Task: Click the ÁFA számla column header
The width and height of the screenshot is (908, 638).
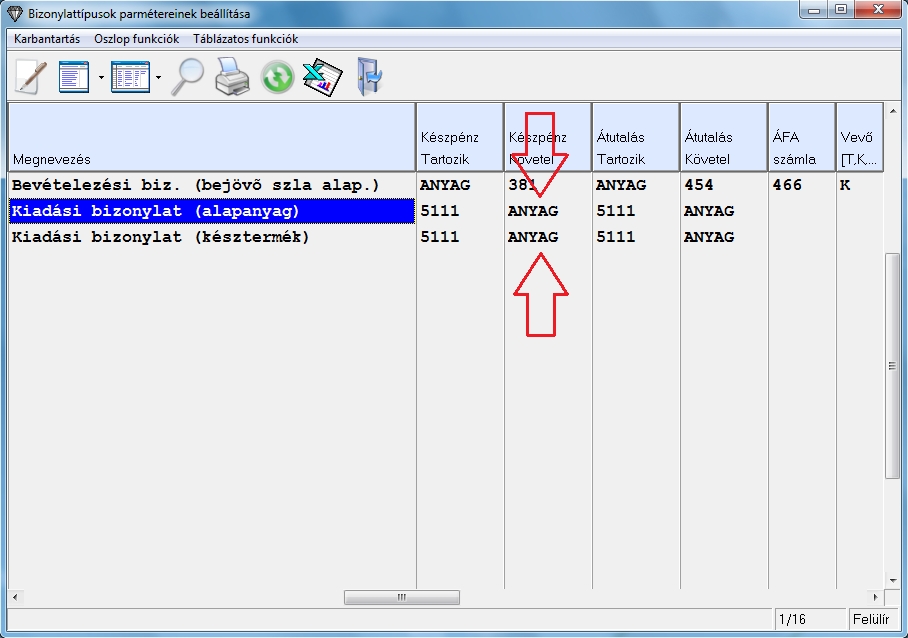Action: [x=801, y=137]
